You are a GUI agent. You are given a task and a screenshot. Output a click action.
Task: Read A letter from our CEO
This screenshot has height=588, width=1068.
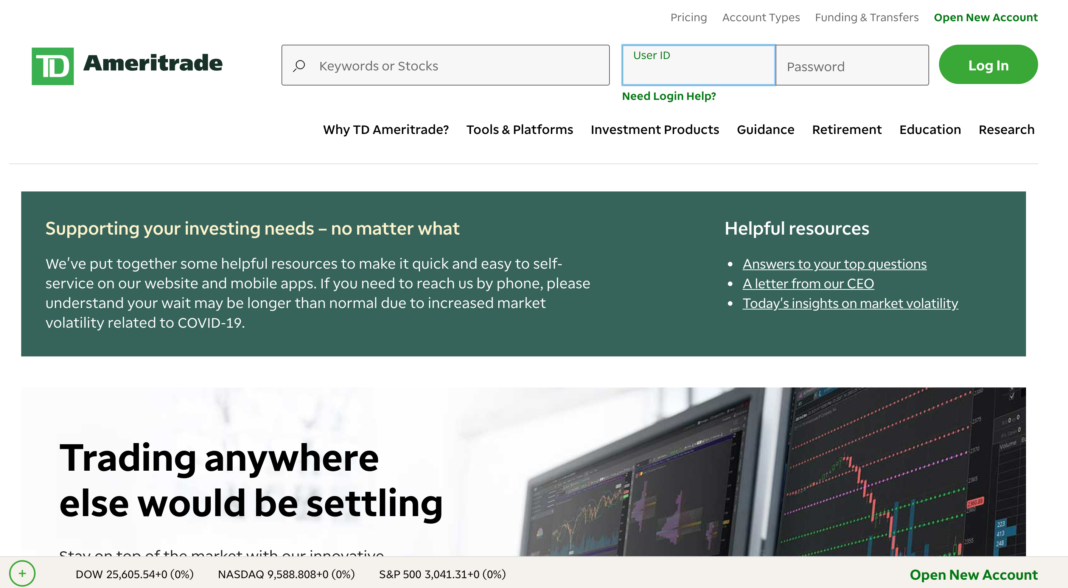807,283
